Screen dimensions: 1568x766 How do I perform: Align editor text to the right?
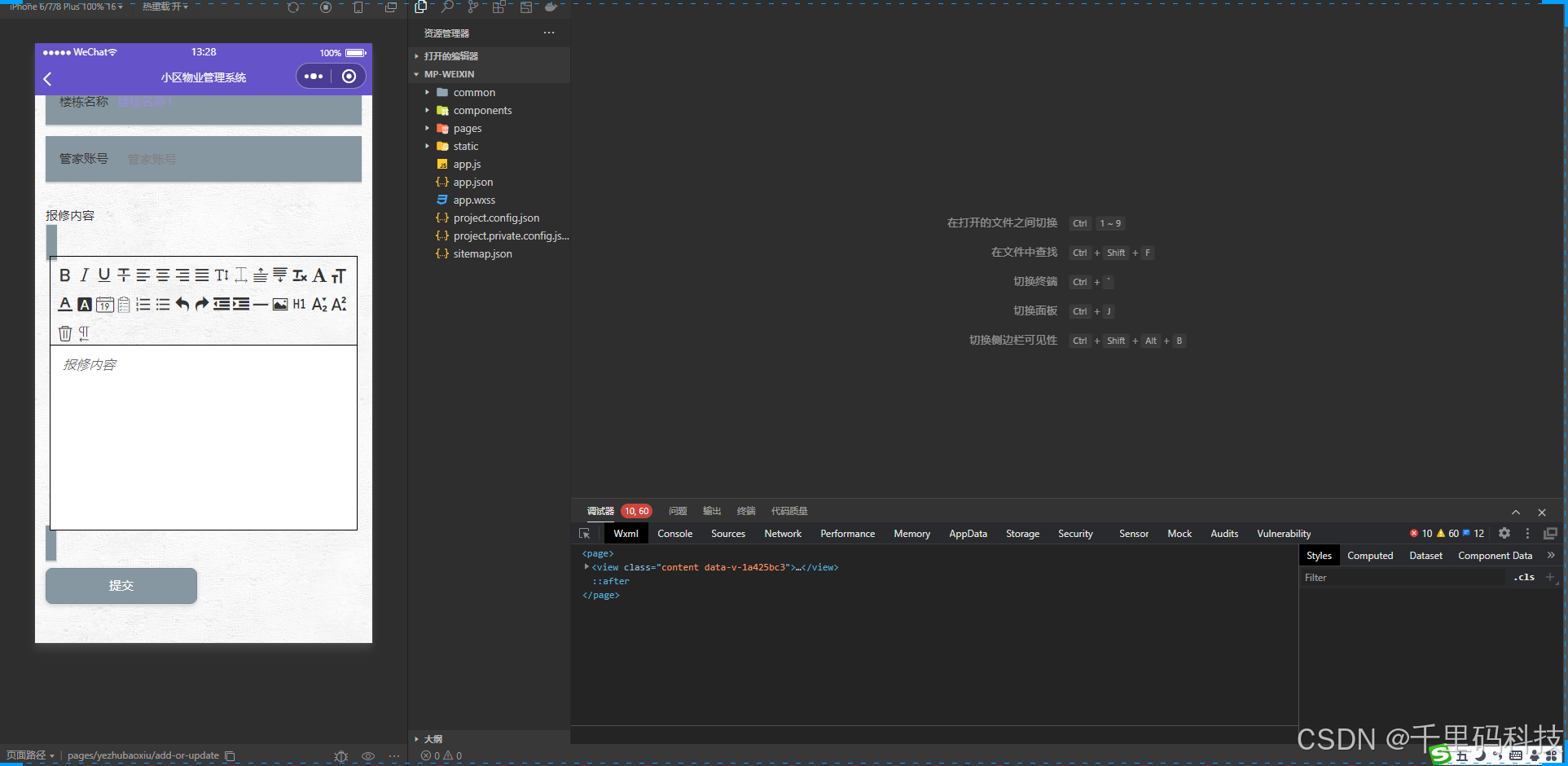[182, 275]
